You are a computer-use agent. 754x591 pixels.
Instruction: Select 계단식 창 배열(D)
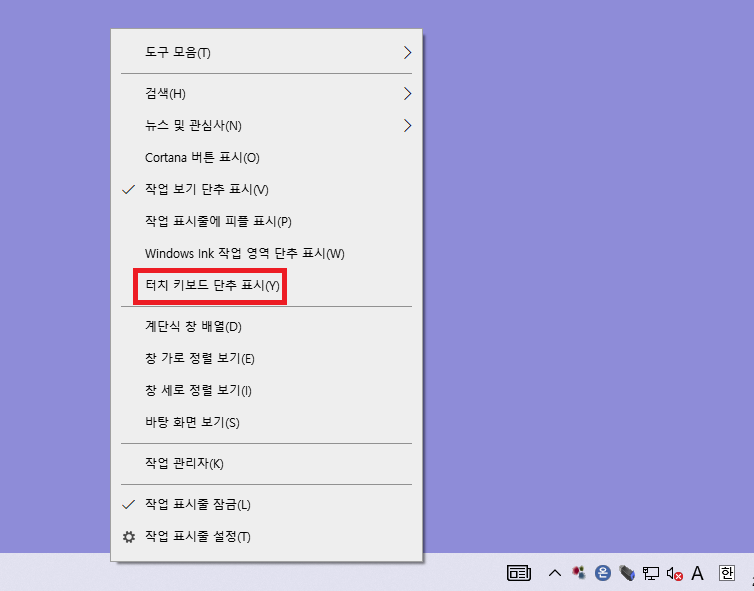point(266,327)
